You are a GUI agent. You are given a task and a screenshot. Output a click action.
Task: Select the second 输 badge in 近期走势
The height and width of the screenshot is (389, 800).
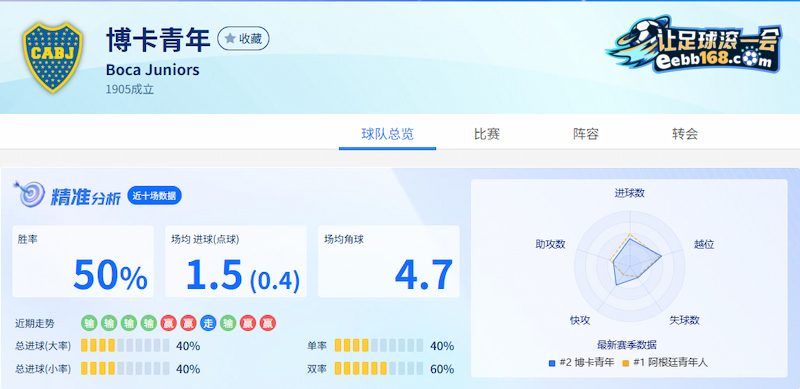point(109,323)
